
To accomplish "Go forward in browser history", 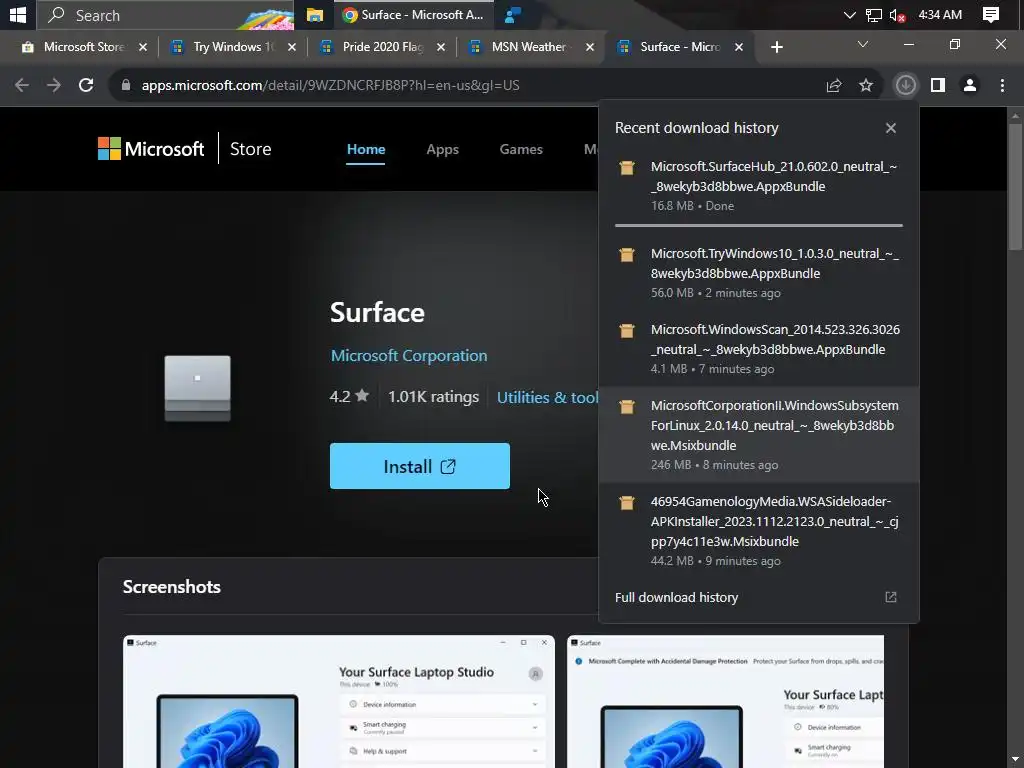I will (54, 85).
